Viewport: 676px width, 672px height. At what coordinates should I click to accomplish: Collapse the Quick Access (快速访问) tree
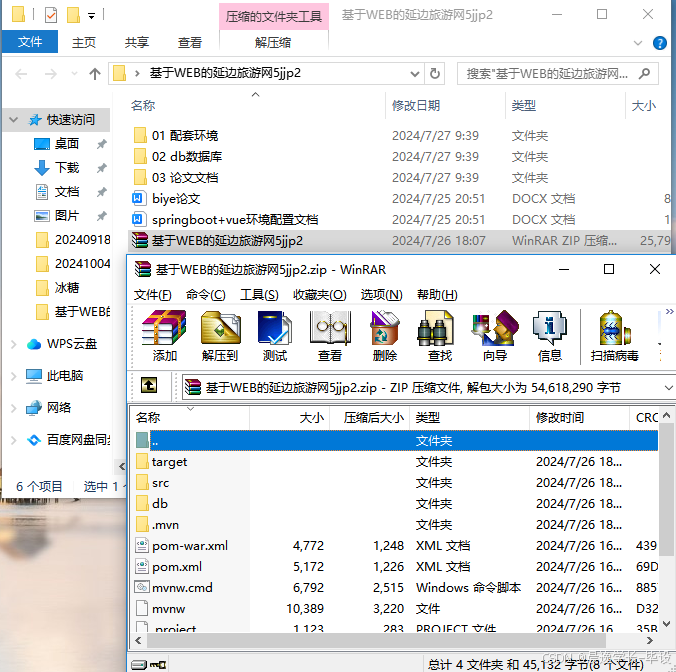[14, 119]
